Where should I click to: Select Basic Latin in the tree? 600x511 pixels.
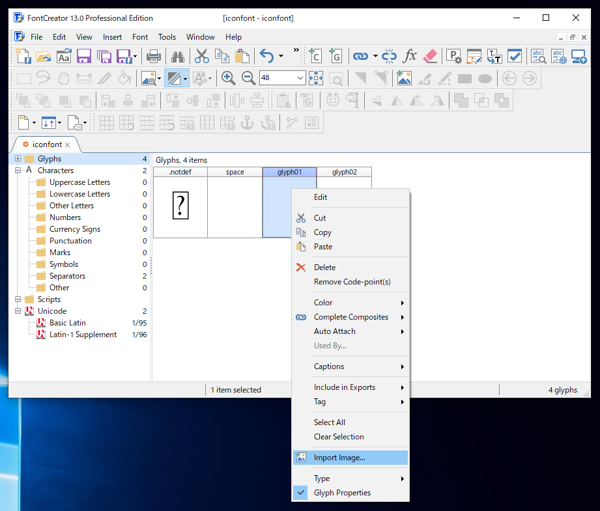(67, 323)
